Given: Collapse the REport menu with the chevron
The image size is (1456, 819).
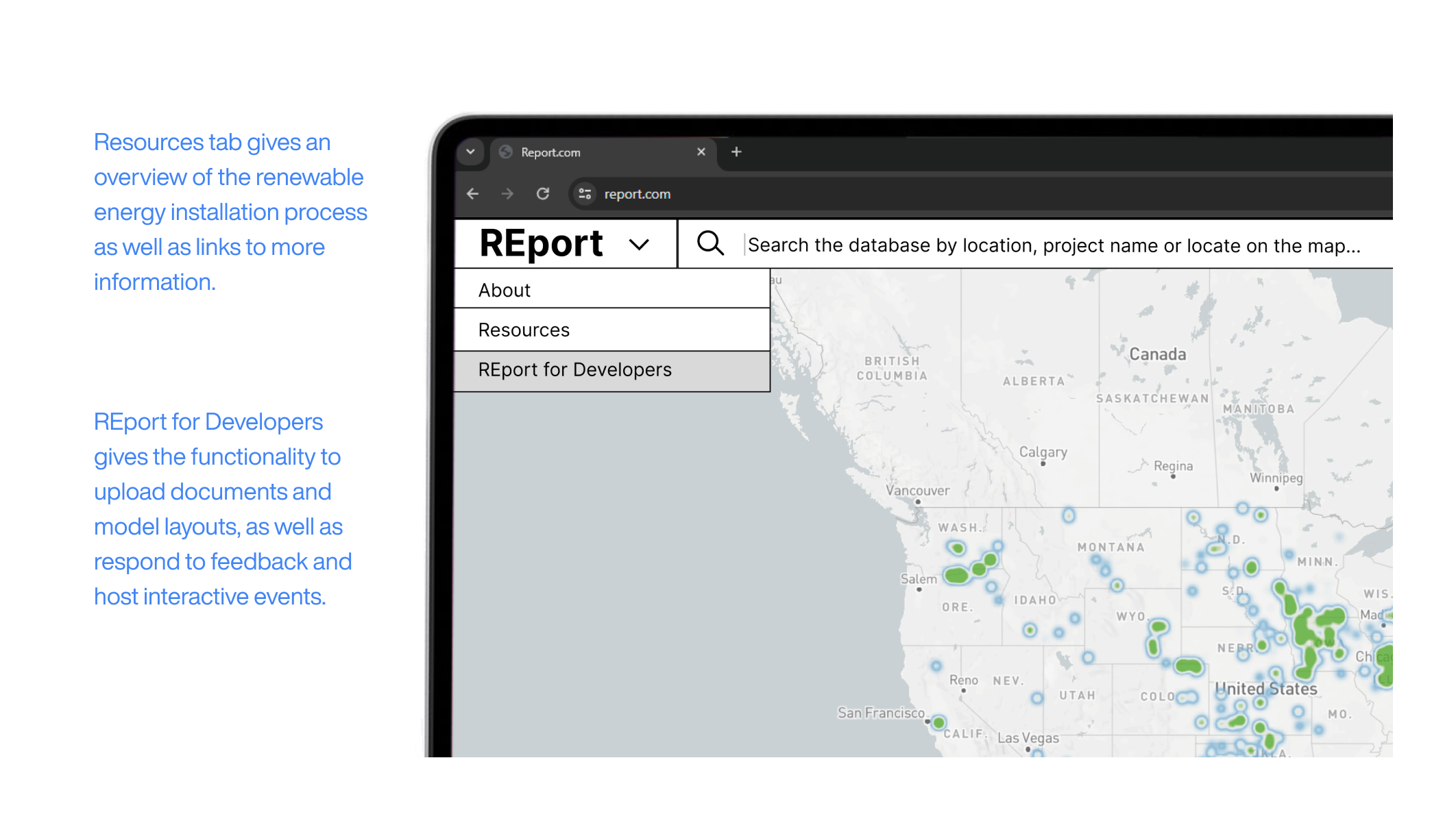Looking at the screenshot, I should click(x=639, y=245).
